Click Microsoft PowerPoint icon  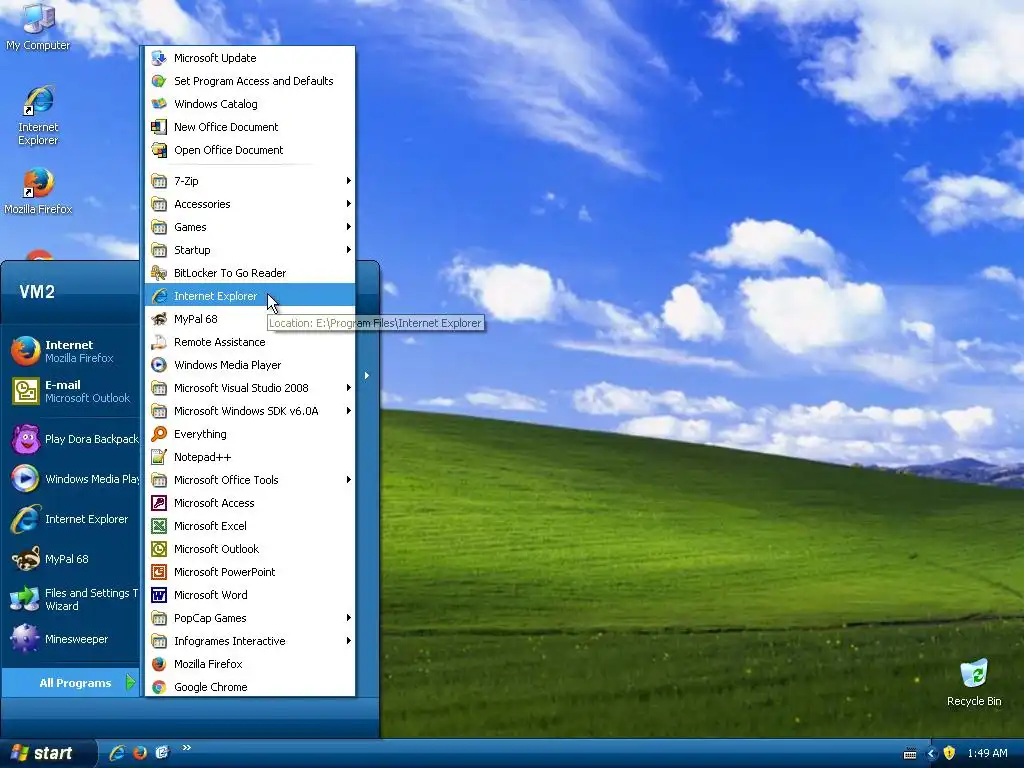(159, 572)
